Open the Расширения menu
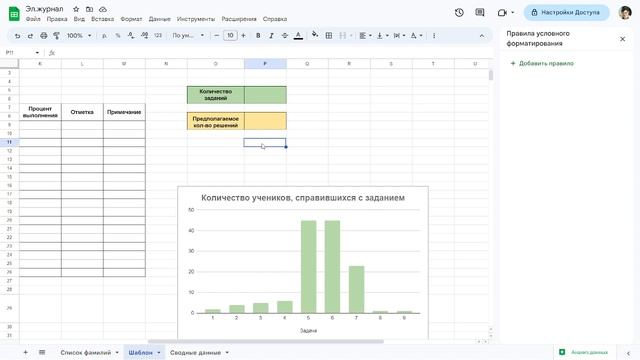Image resolution: width=640 pixels, height=360 pixels. point(239,19)
